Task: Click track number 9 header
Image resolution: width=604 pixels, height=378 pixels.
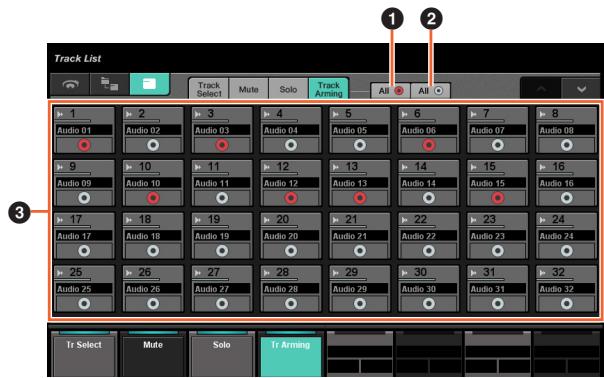Action: click(72, 166)
